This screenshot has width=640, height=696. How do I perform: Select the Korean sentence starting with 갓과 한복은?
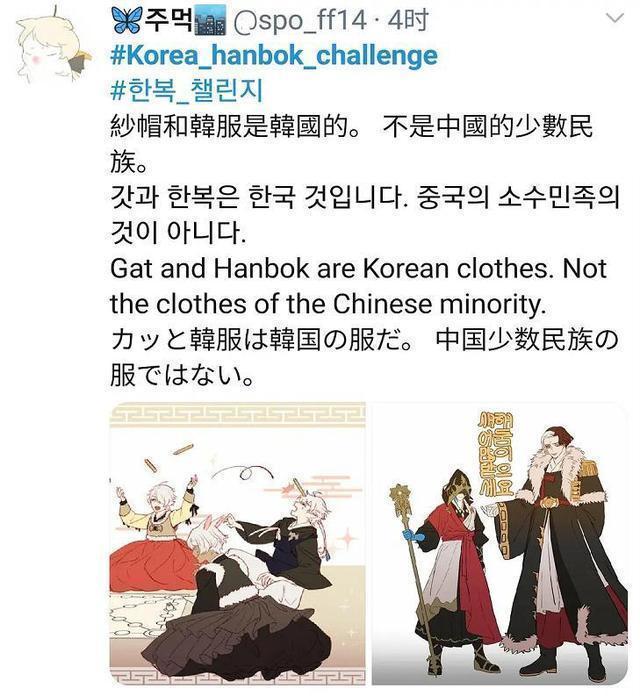tap(364, 215)
